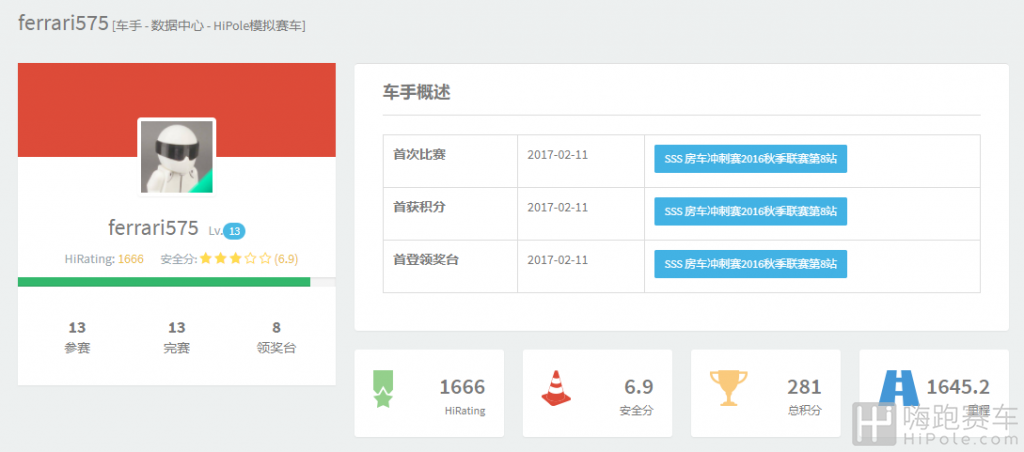
Task: Click the ferrari575 name in profile card
Action: click(153, 228)
